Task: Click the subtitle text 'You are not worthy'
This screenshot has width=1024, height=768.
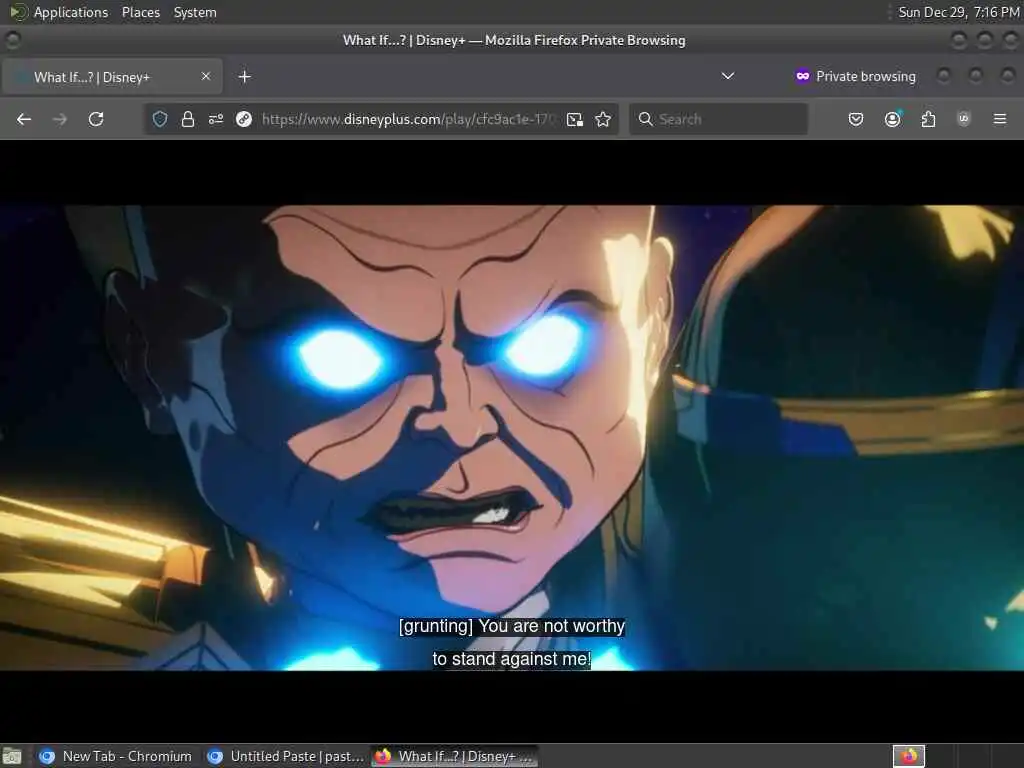Action: click(x=552, y=626)
